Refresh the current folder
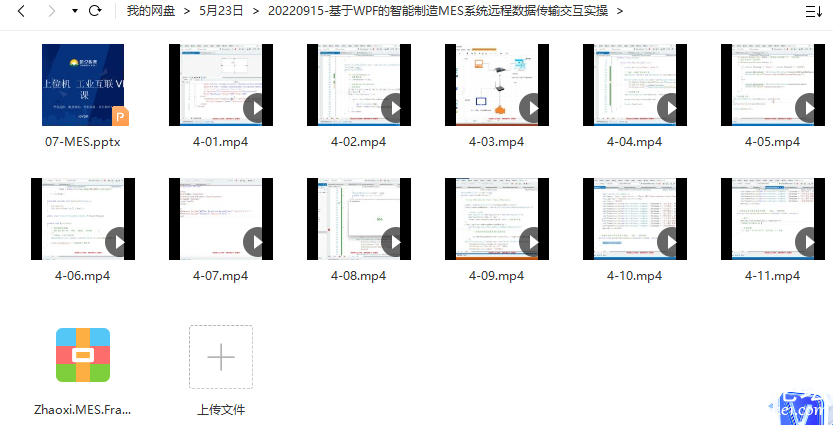The image size is (833, 425). point(96,12)
